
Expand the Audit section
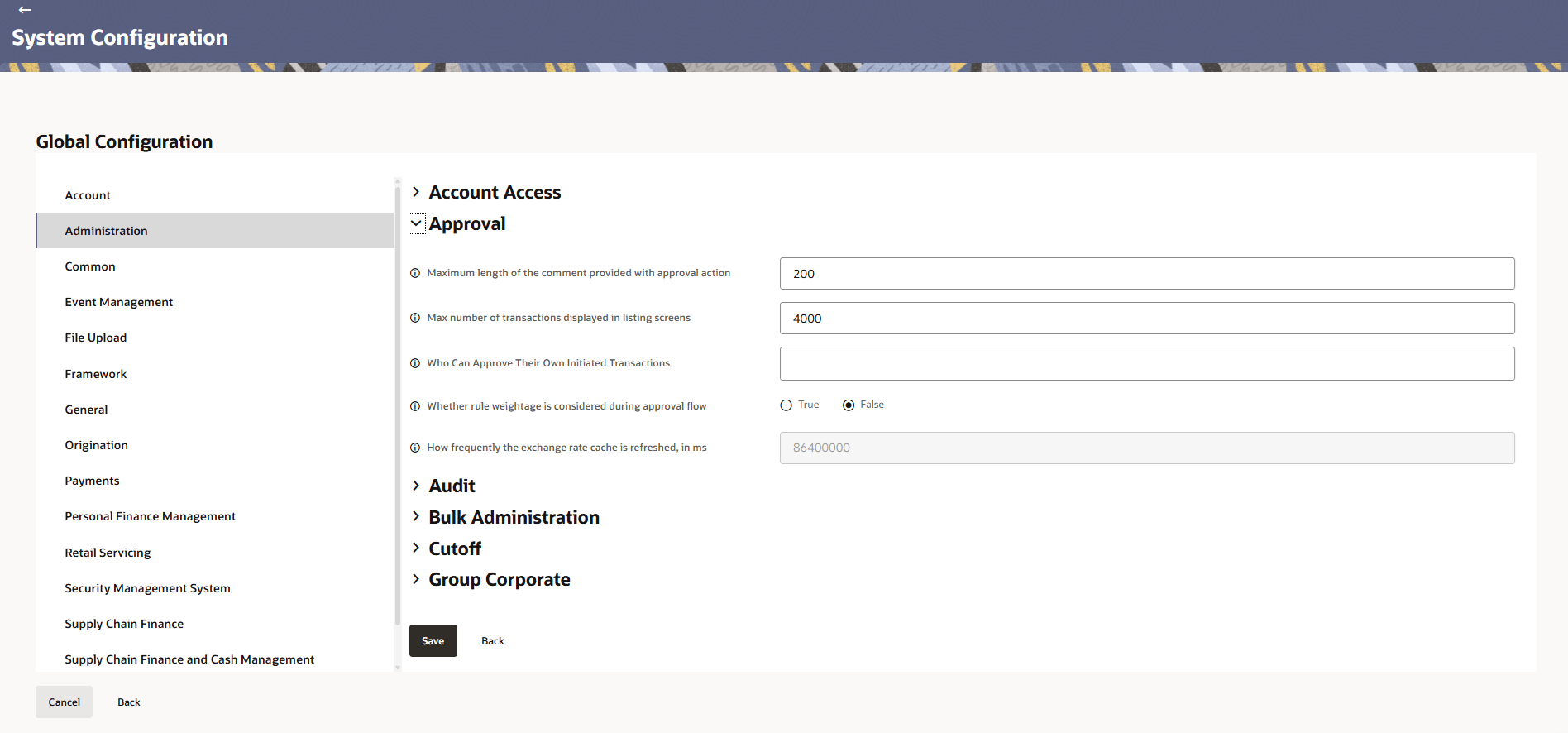click(416, 486)
